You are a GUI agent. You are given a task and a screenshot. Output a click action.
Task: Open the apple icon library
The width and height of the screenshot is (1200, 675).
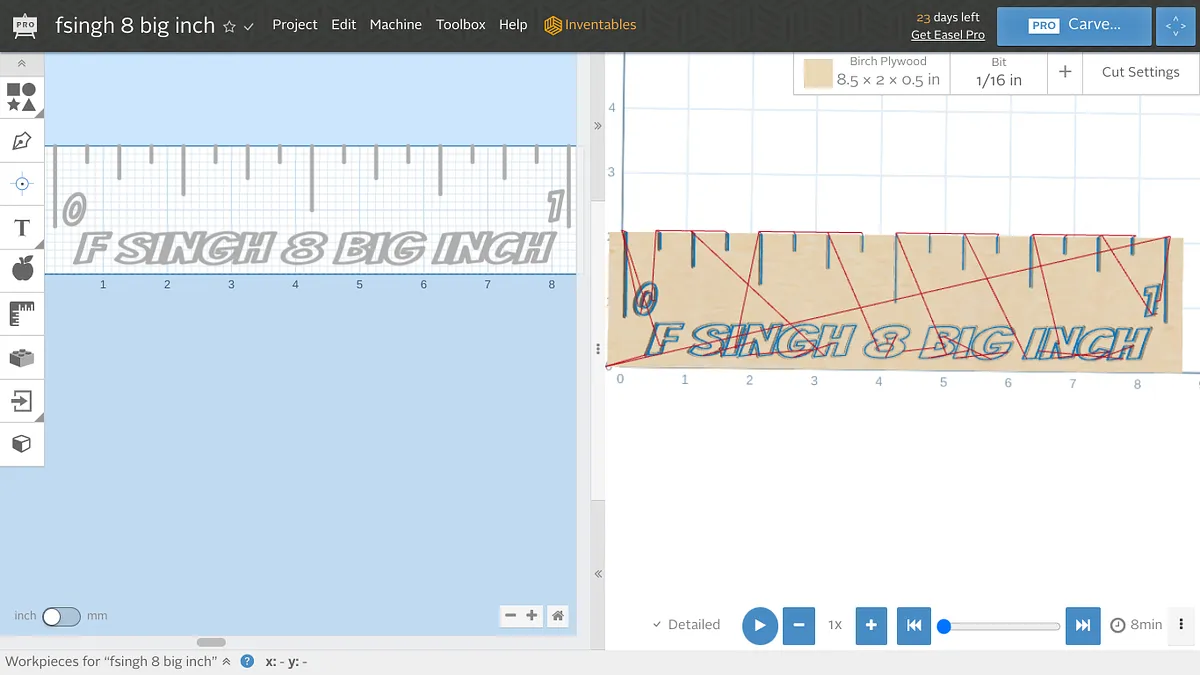(x=22, y=269)
